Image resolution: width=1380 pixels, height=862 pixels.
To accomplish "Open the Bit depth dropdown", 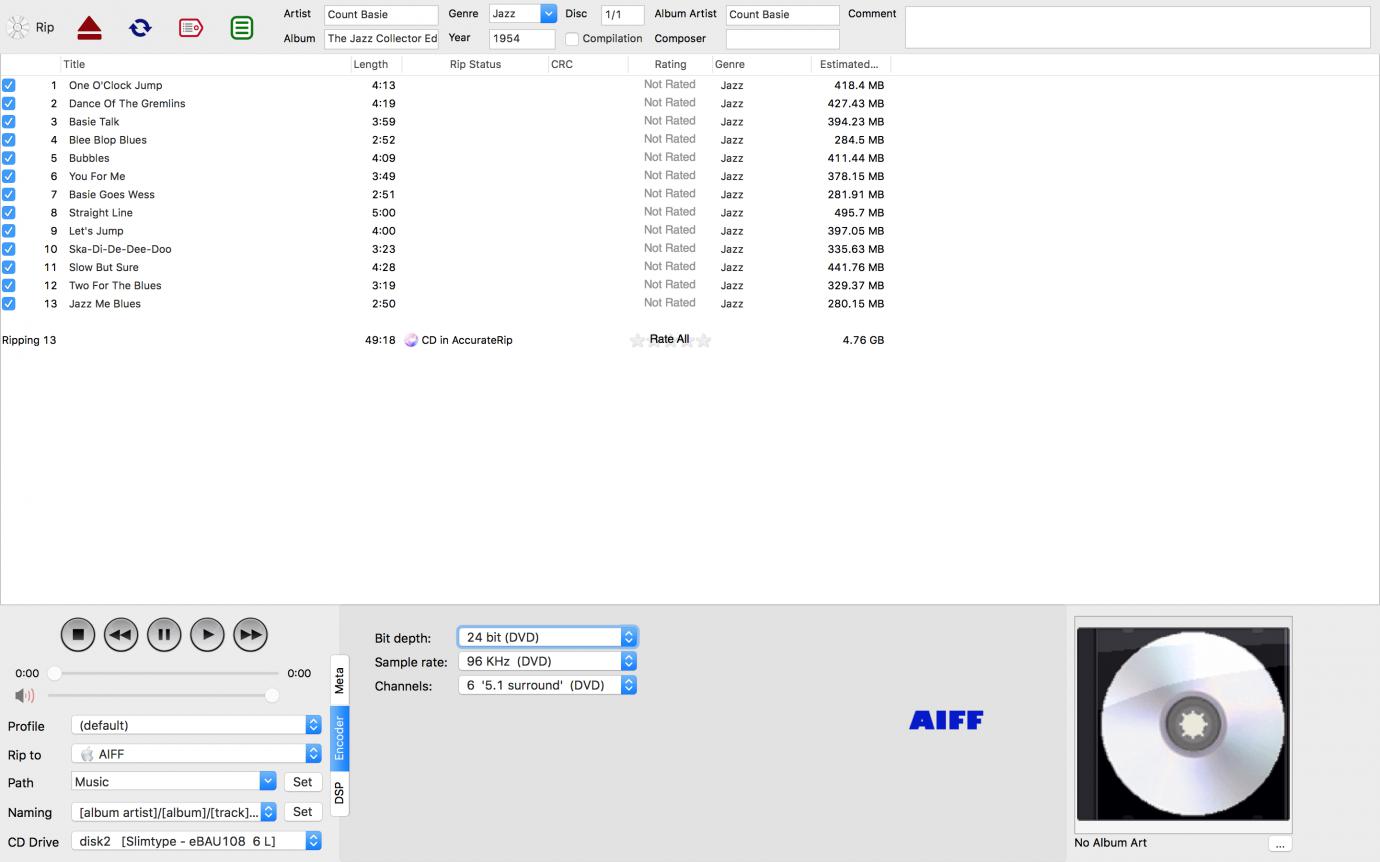I will tap(547, 637).
